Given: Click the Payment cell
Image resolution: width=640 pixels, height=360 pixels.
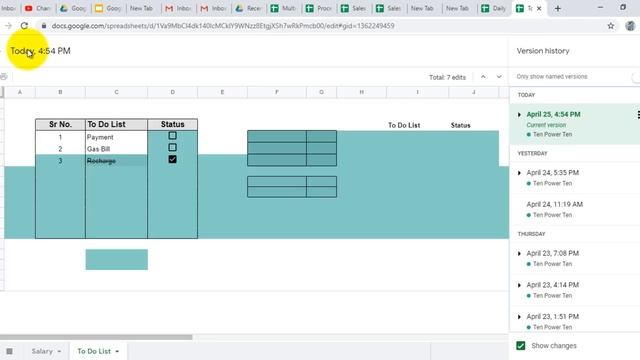Looking at the screenshot, I should (x=116, y=137).
